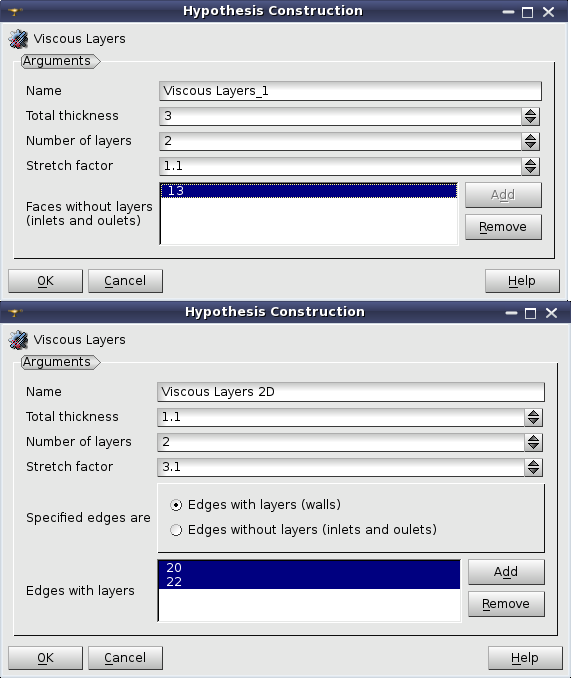
Task: Select Edges with layers (walls) radio option
Action: pyautogui.click(x=255, y=505)
